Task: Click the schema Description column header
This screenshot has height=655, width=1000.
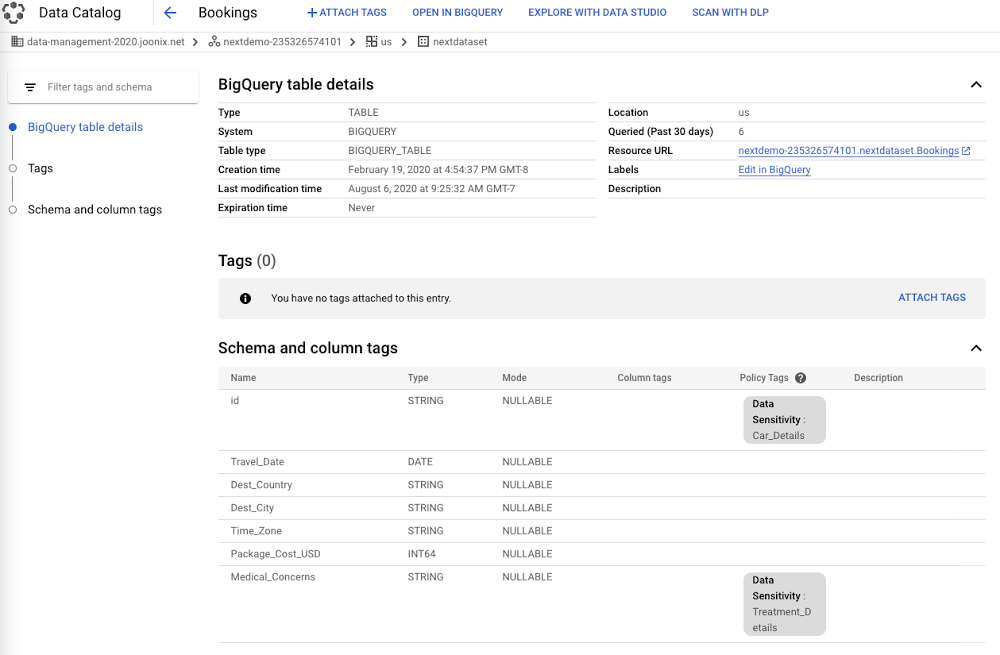Action: [x=878, y=378]
